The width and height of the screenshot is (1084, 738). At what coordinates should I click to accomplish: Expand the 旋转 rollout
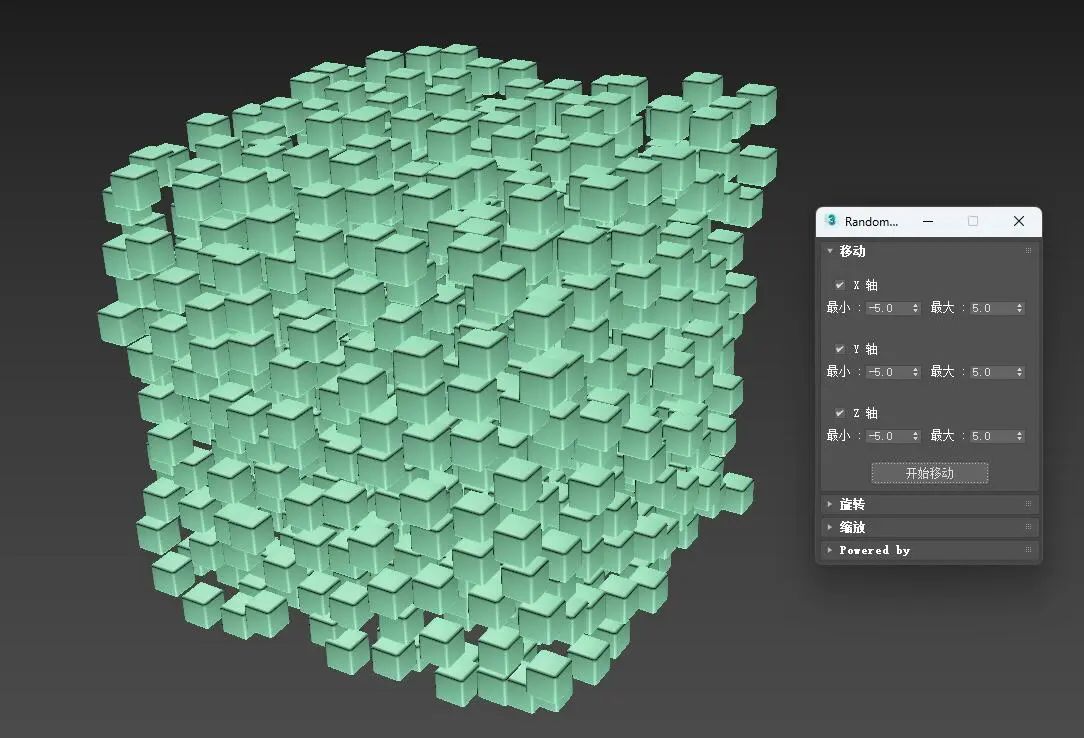coord(830,504)
